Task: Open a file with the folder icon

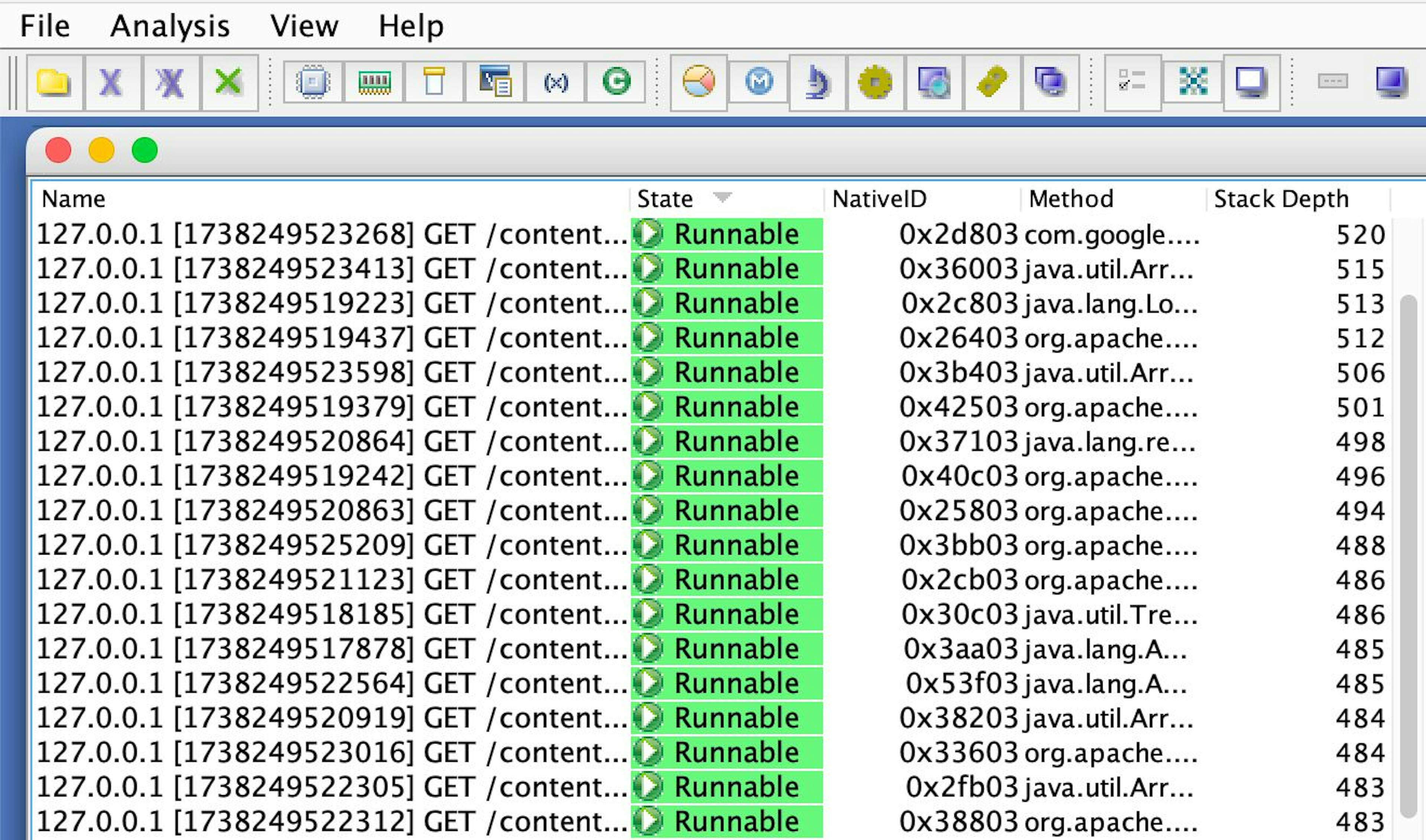Action: (x=53, y=83)
